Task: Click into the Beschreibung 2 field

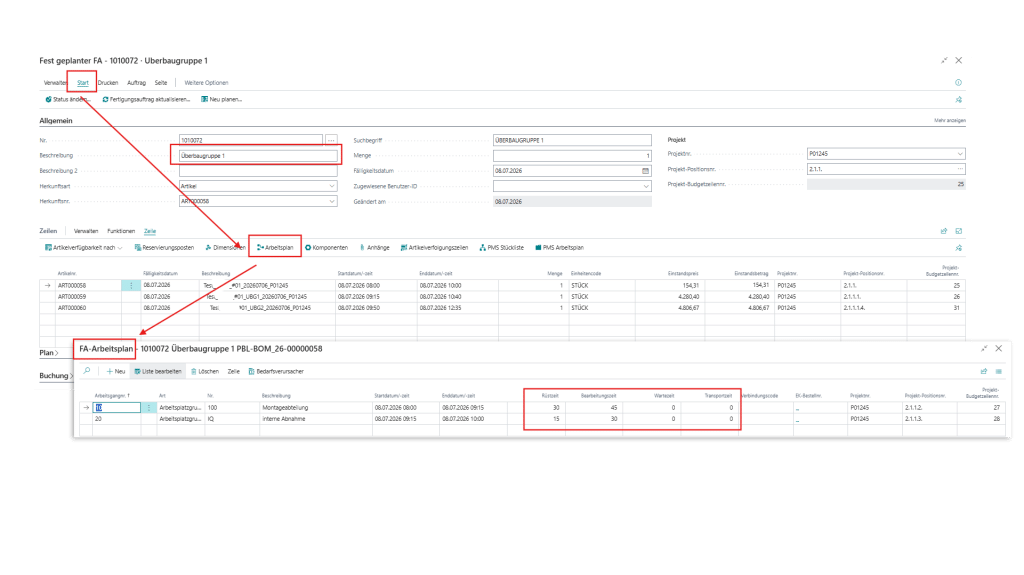Action: pos(258,171)
